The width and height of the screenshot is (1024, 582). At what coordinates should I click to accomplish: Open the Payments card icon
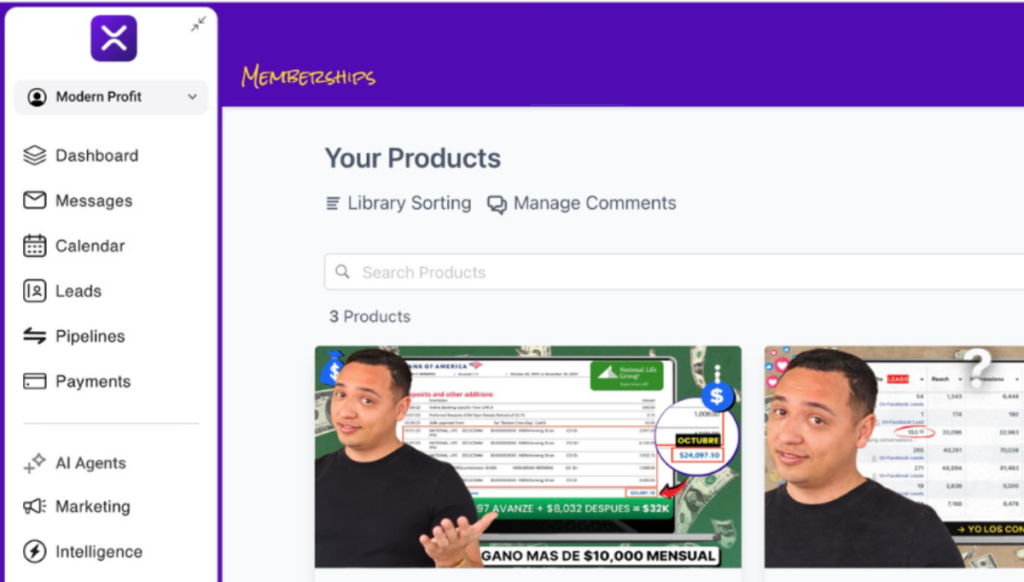(35, 381)
